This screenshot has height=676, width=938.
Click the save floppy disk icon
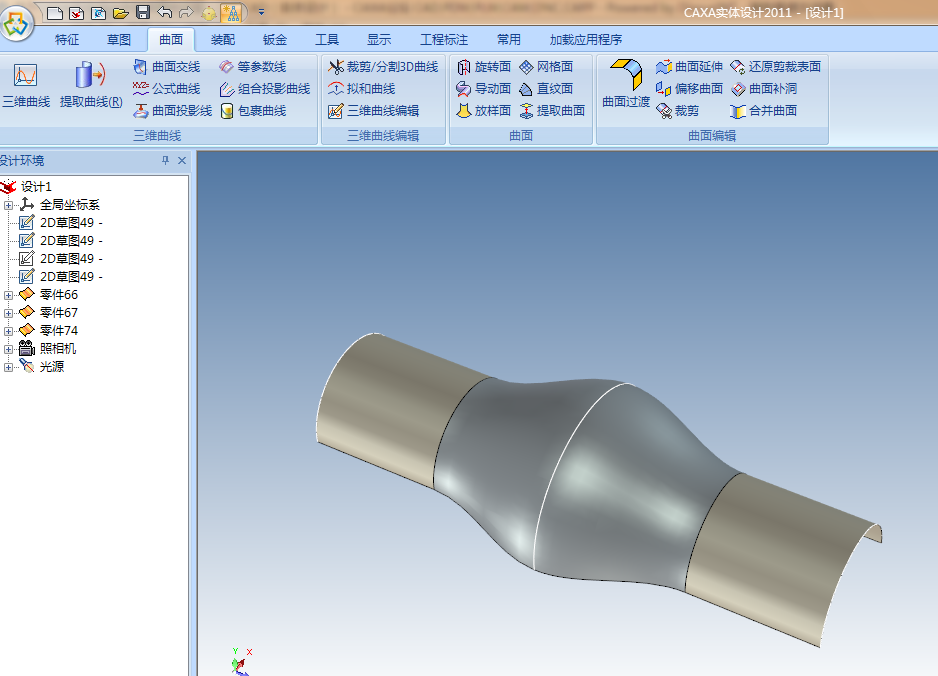[x=143, y=13]
